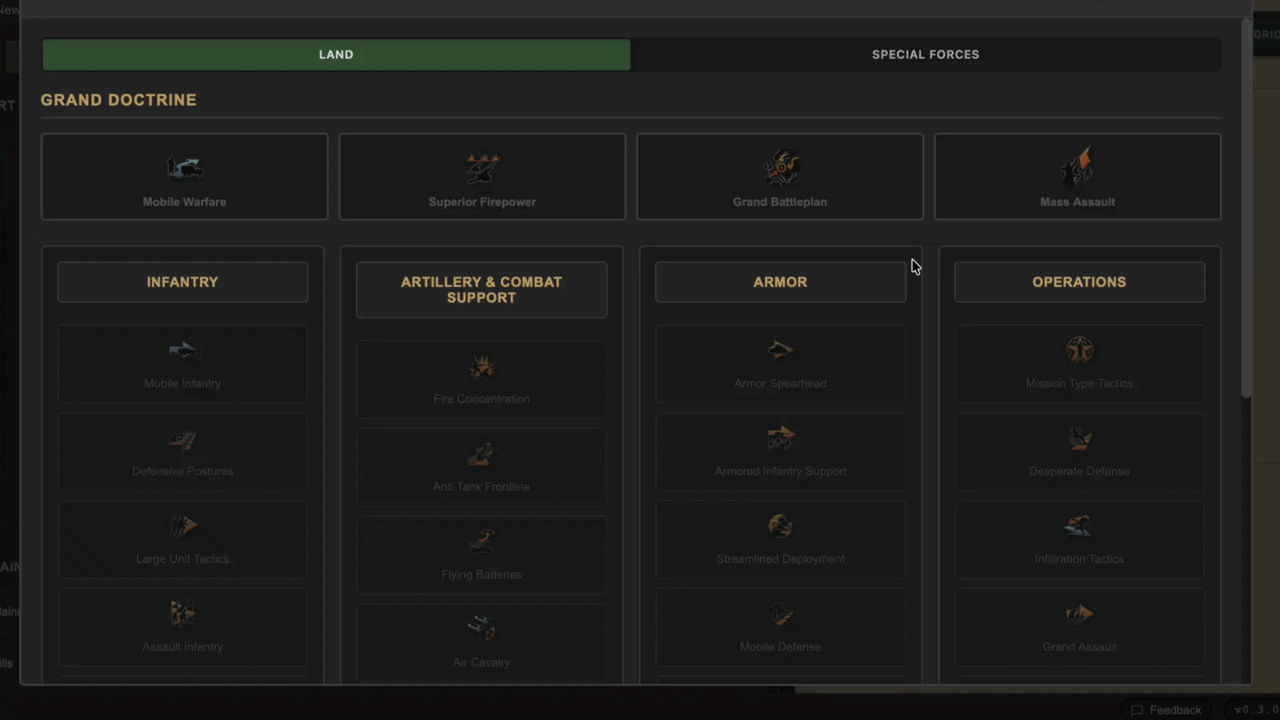The height and width of the screenshot is (720, 1280).
Task: Select the Grand Assault text label
Action: tap(1079, 647)
